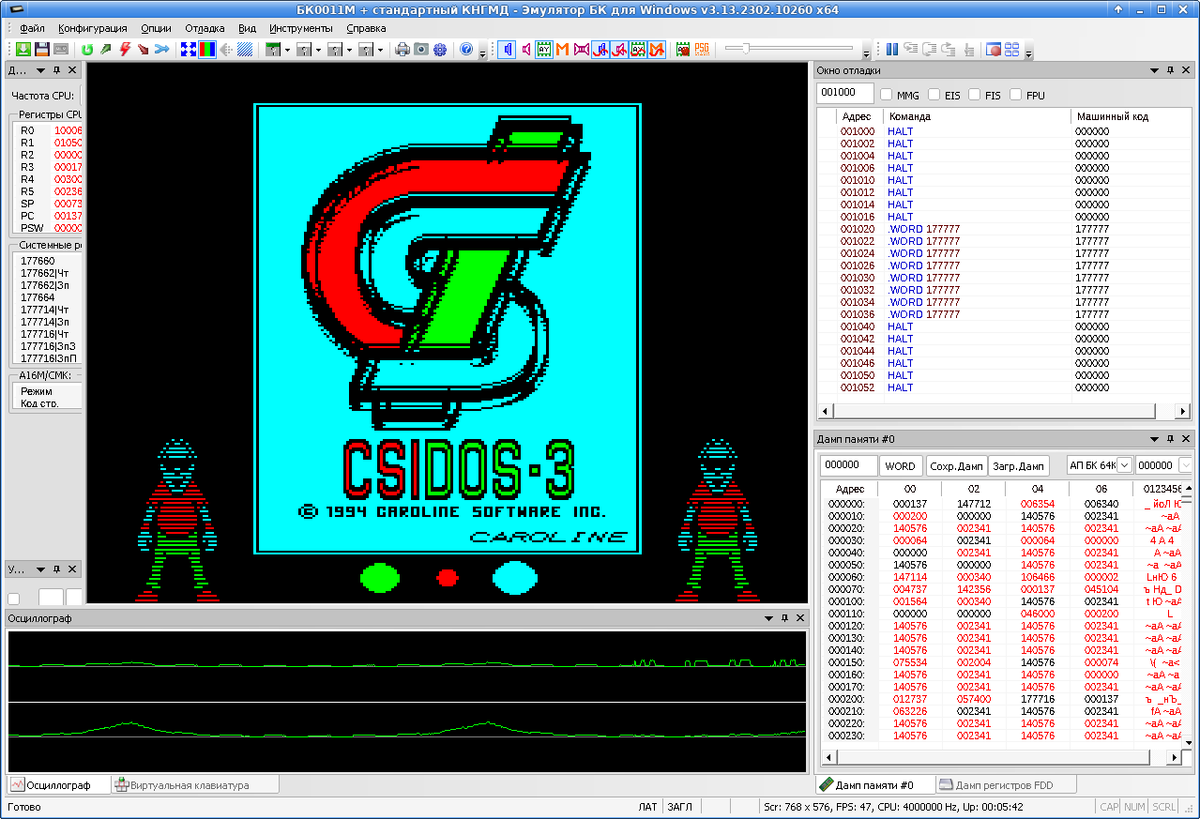Click the debugger horizontal scrollbar
This screenshot has width=1200, height=819.
tap(1004, 411)
